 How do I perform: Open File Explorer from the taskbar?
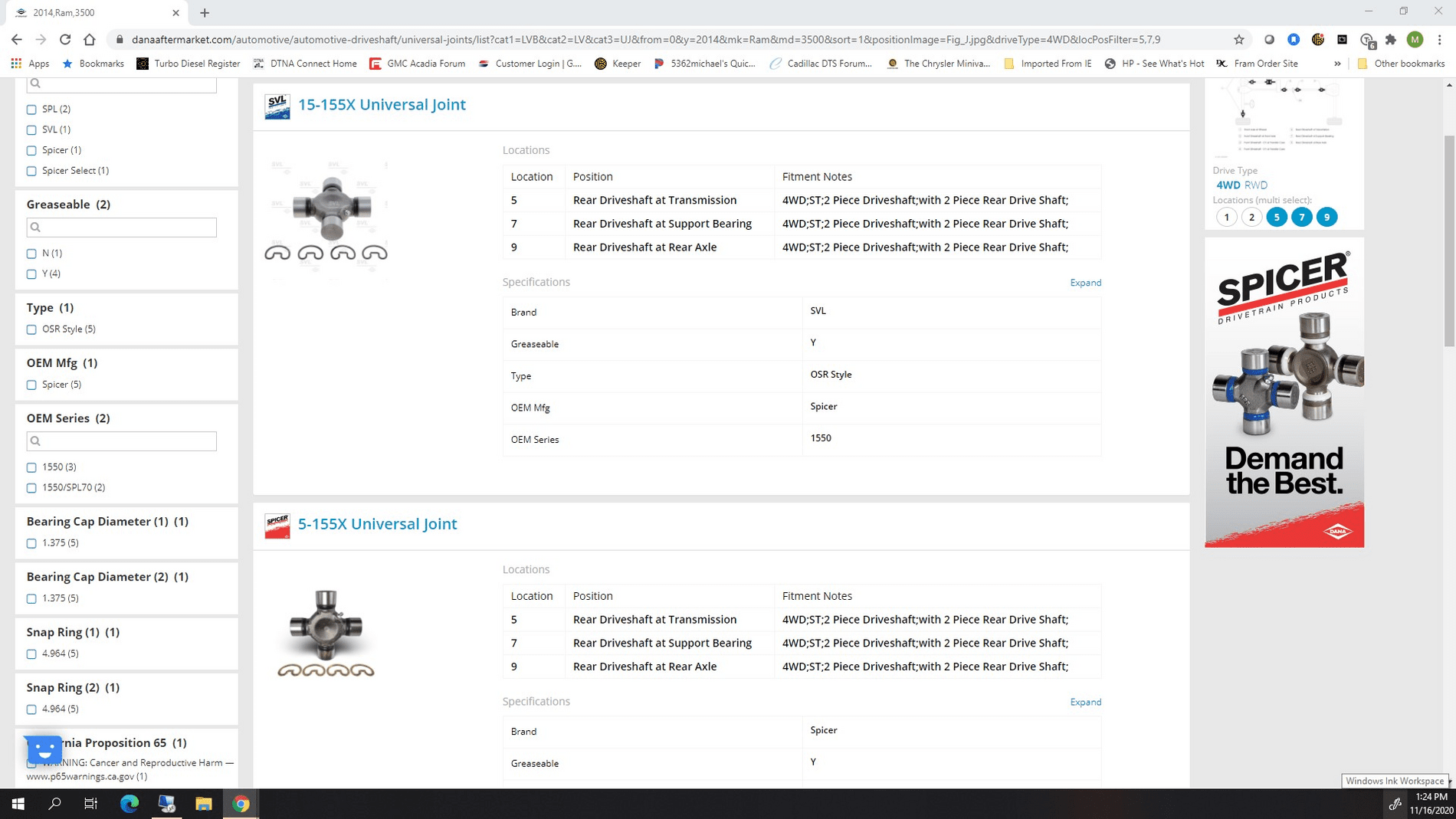click(x=203, y=804)
